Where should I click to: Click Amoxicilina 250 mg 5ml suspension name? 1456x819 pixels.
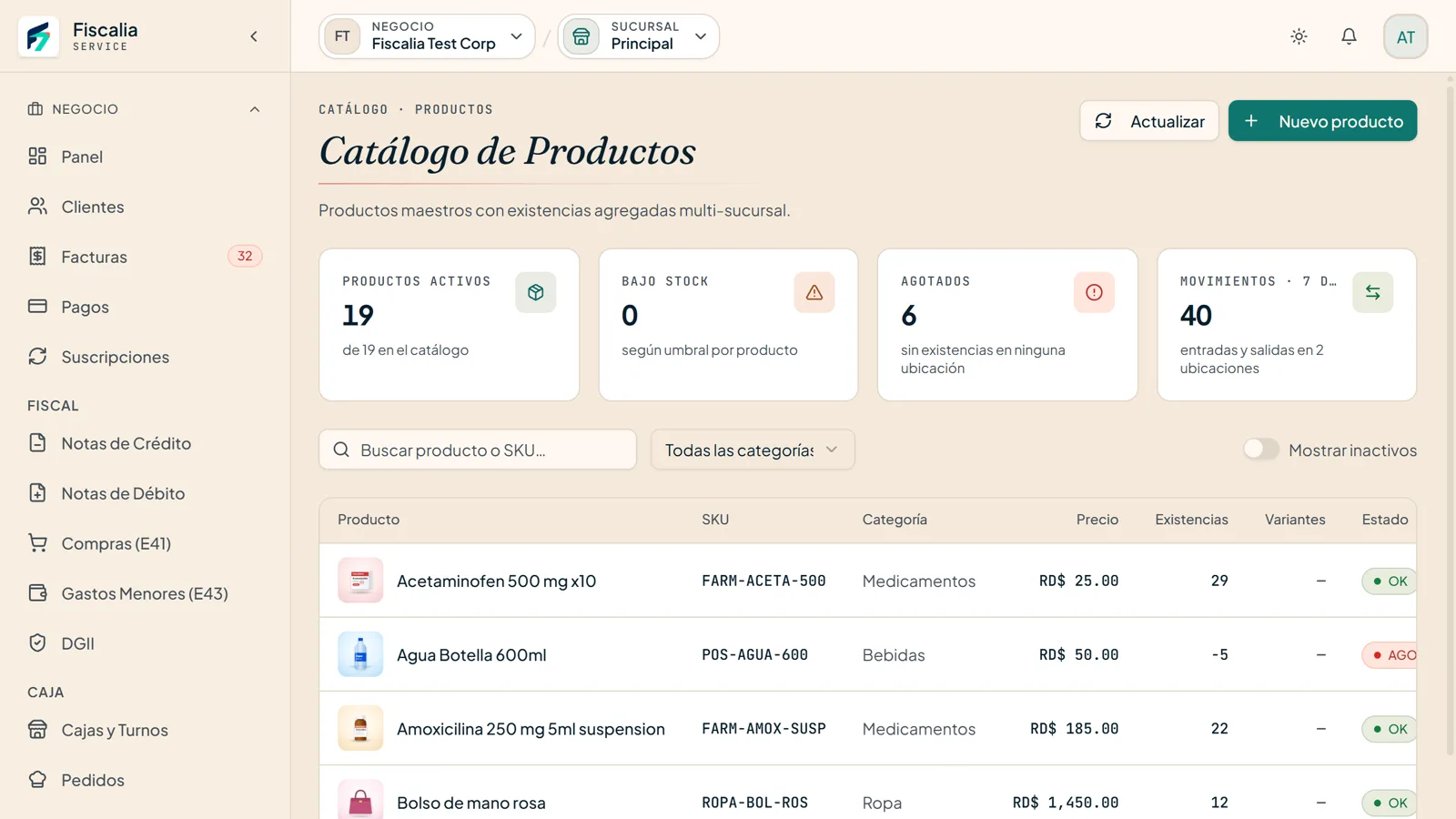531,729
